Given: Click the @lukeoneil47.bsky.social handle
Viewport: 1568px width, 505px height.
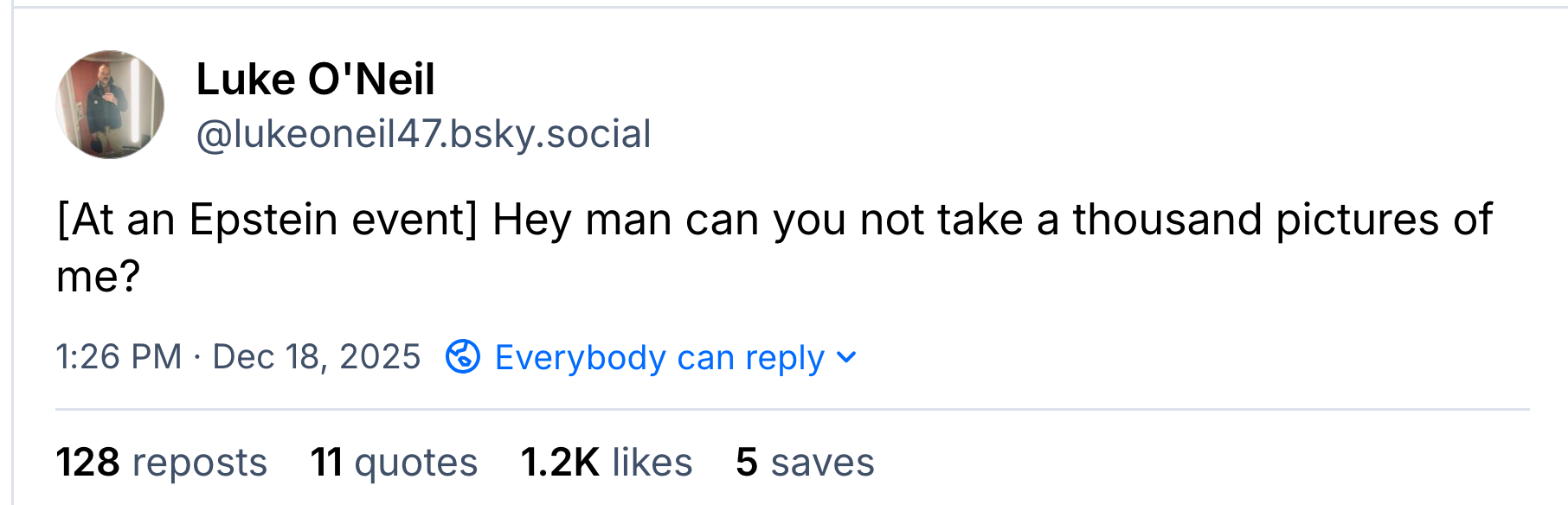Looking at the screenshot, I should click(x=423, y=134).
